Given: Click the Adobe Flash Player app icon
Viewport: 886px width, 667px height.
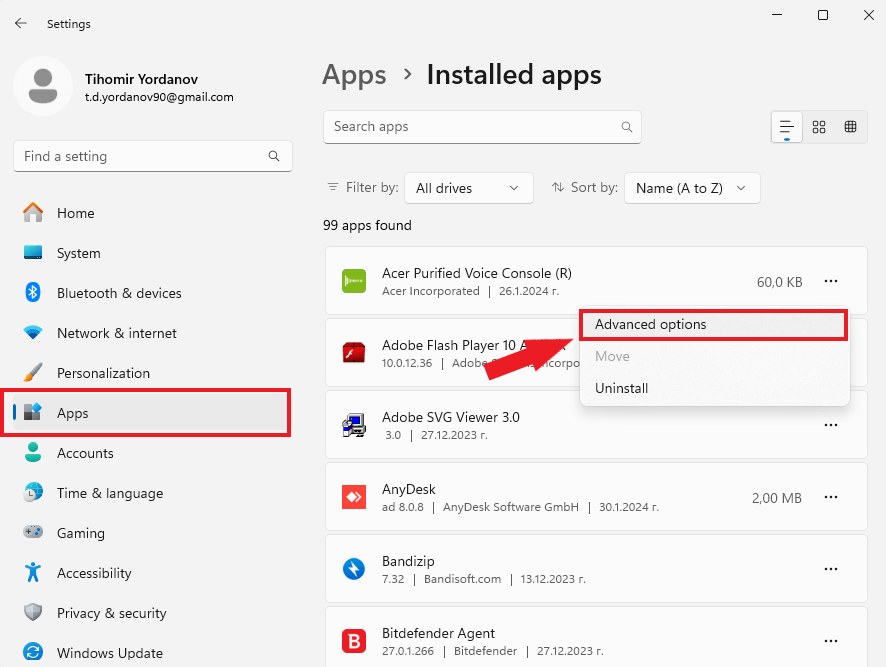Looking at the screenshot, I should [354, 353].
